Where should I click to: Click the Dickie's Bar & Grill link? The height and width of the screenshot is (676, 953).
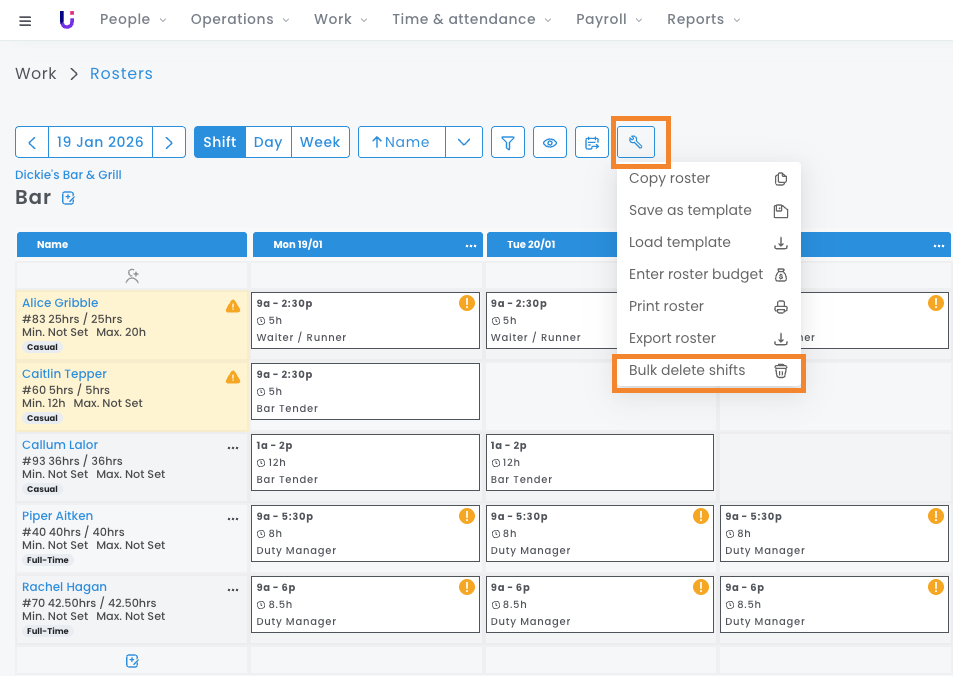click(x=68, y=175)
